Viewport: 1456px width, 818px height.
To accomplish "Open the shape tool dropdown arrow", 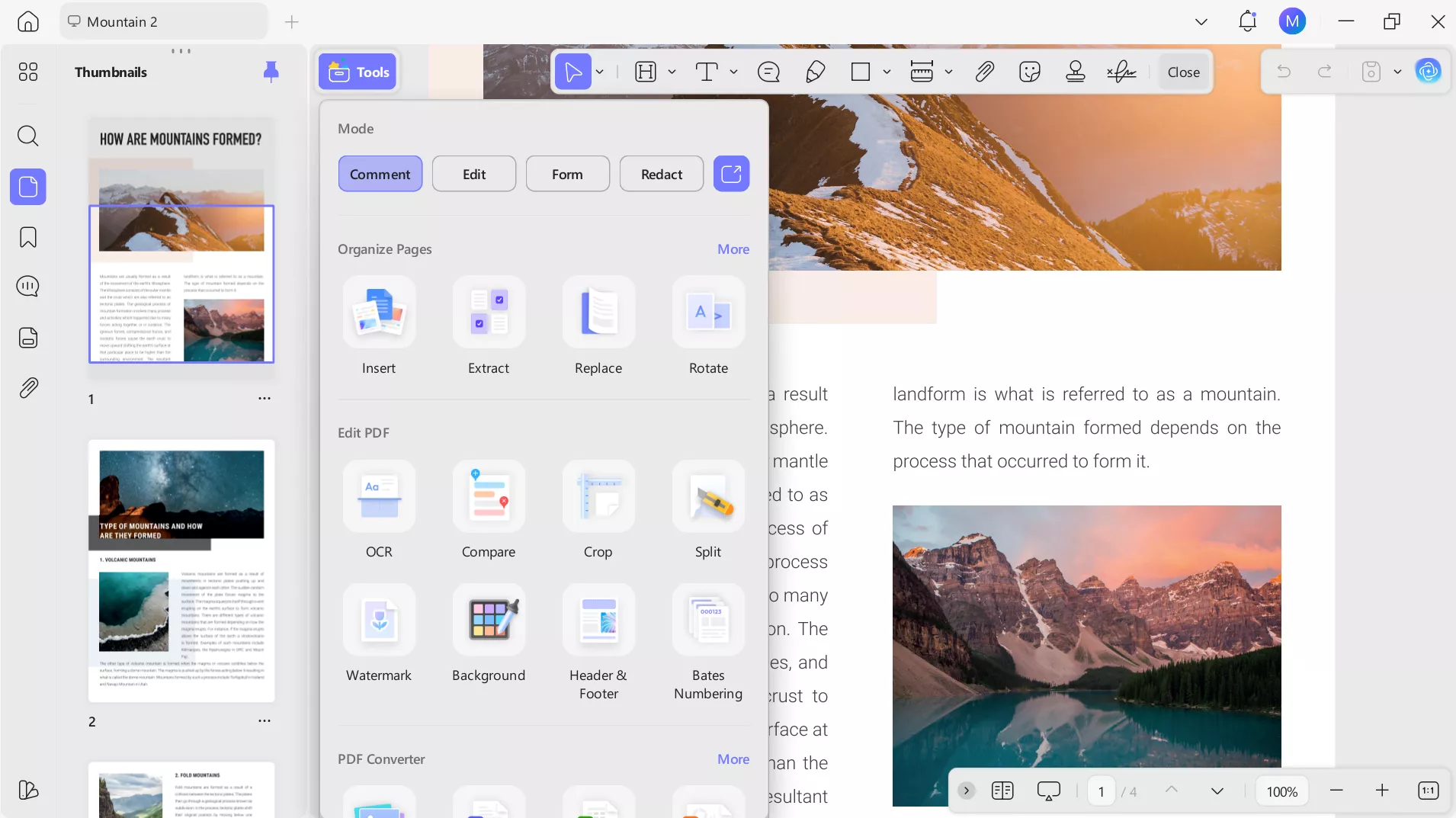I will coord(887,72).
